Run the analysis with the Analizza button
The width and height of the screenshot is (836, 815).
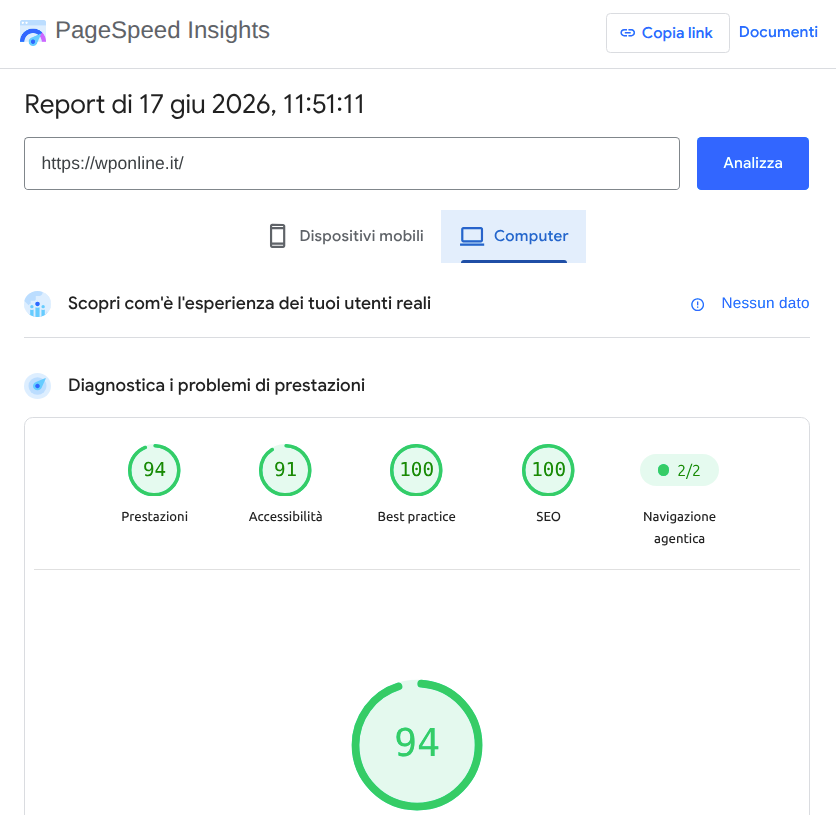[x=753, y=164]
